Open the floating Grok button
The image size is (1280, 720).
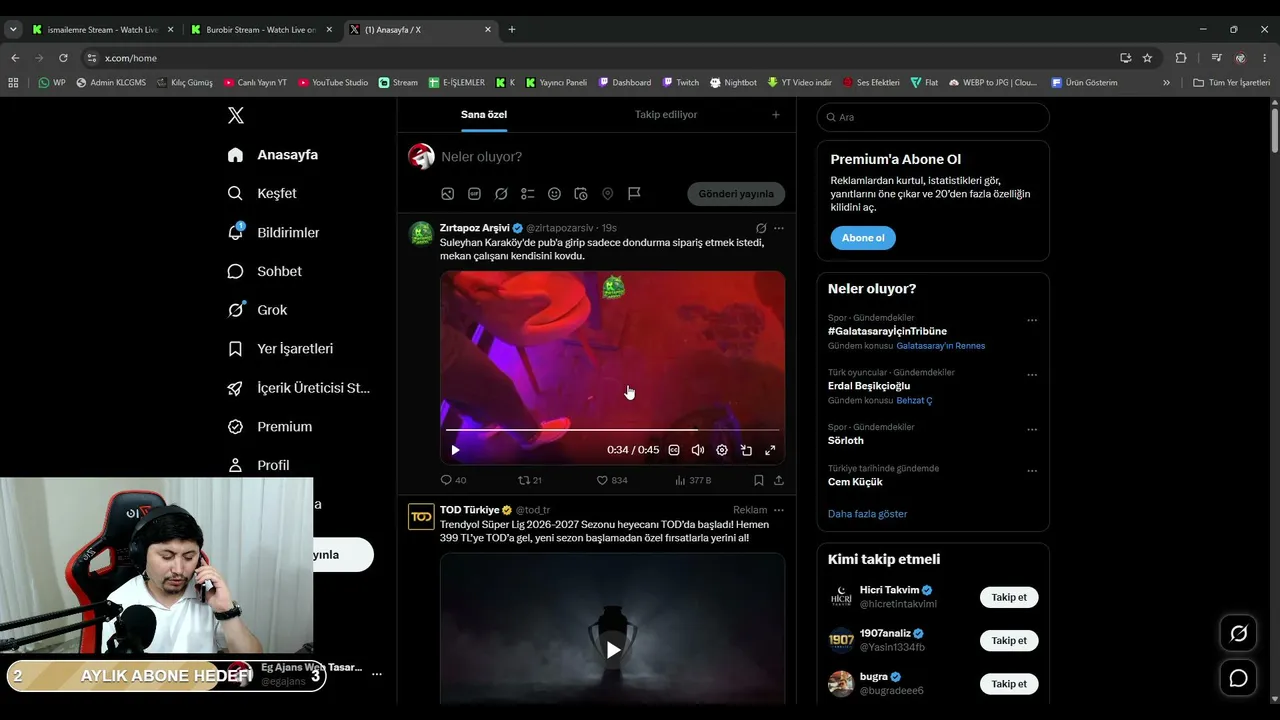(1238, 633)
